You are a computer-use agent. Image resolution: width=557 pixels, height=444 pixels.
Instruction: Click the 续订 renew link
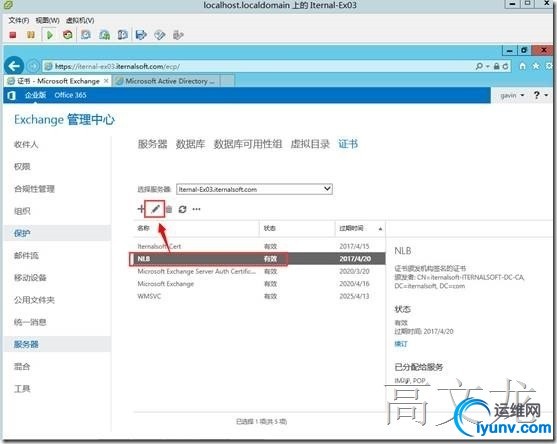(x=401, y=344)
